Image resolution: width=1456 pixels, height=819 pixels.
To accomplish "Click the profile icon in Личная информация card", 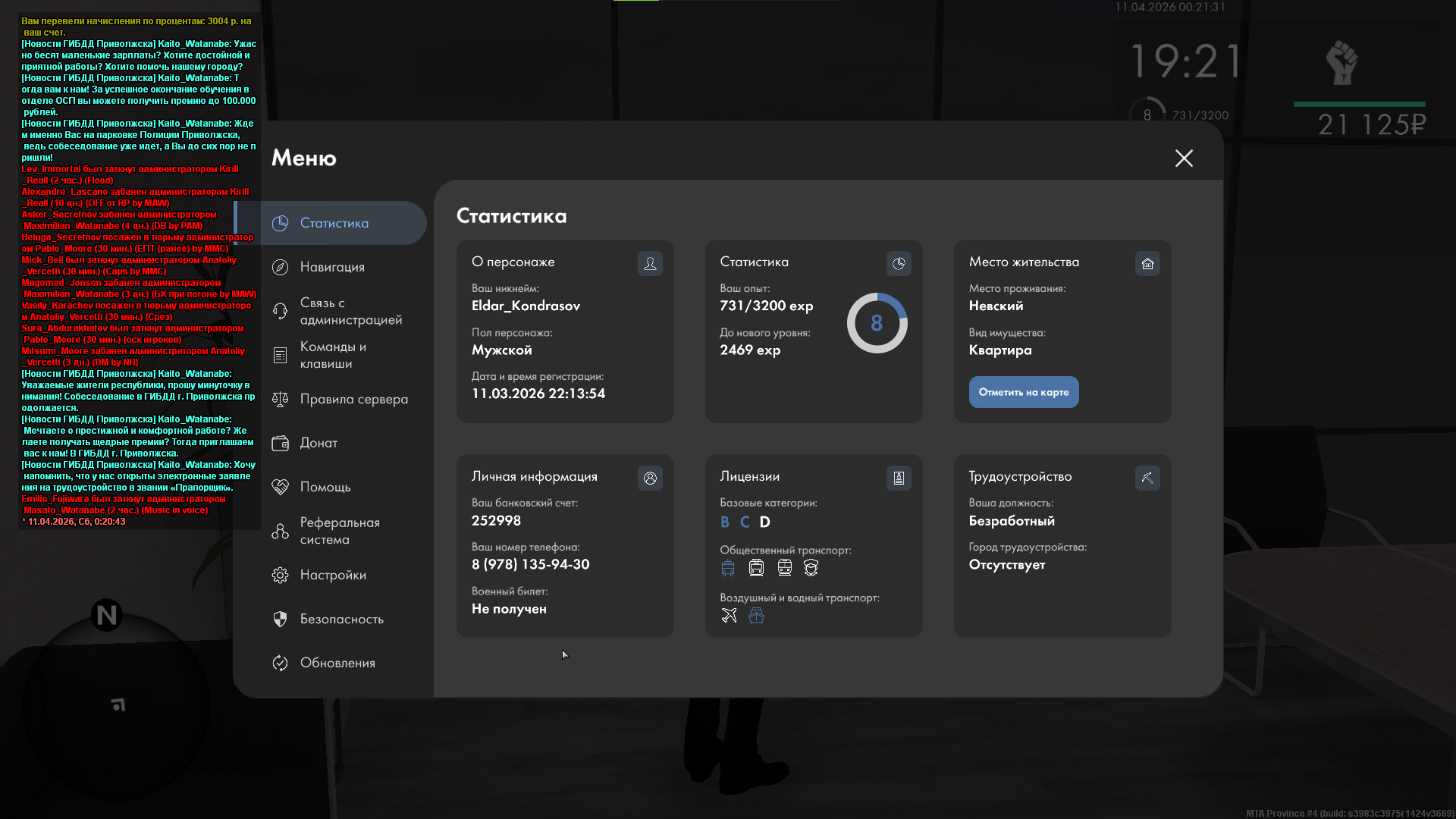I will click(650, 479).
